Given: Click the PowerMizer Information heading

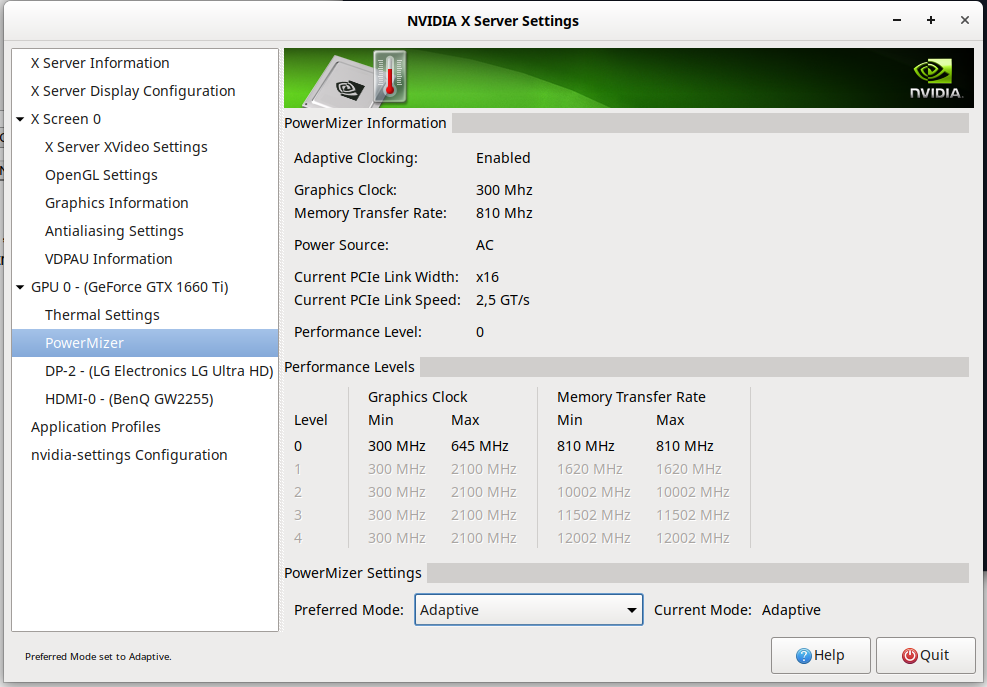Looking at the screenshot, I should pyautogui.click(x=365, y=123).
